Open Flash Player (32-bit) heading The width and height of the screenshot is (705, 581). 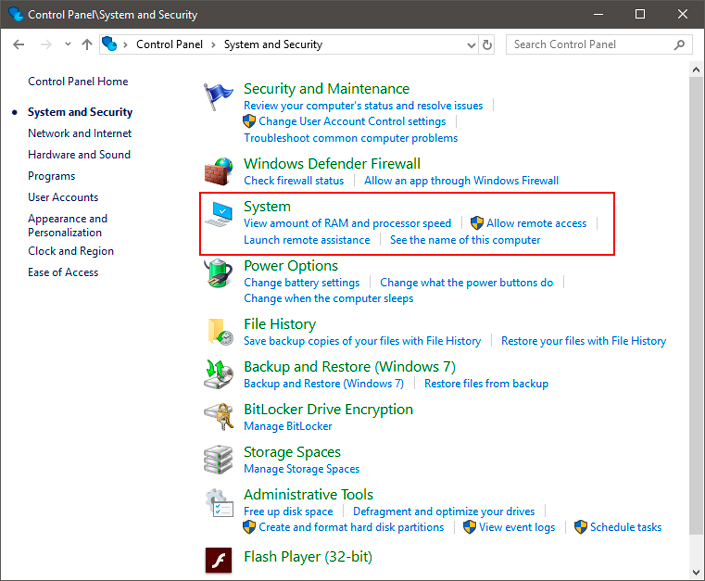tap(308, 557)
